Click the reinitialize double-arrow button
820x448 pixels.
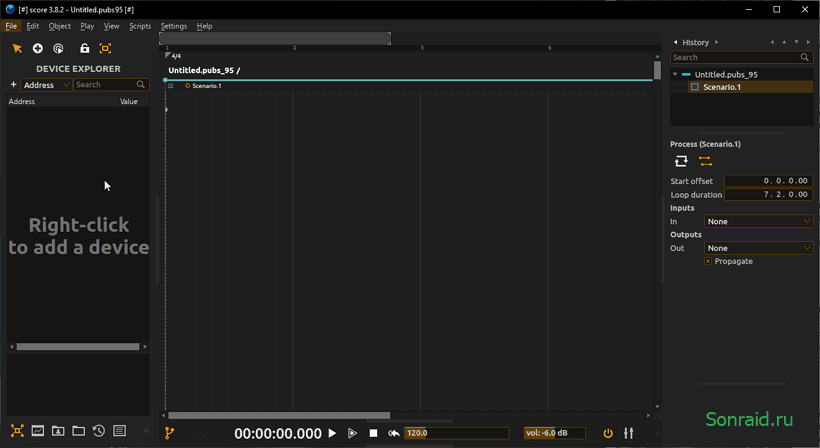pyautogui.click(x=394, y=433)
